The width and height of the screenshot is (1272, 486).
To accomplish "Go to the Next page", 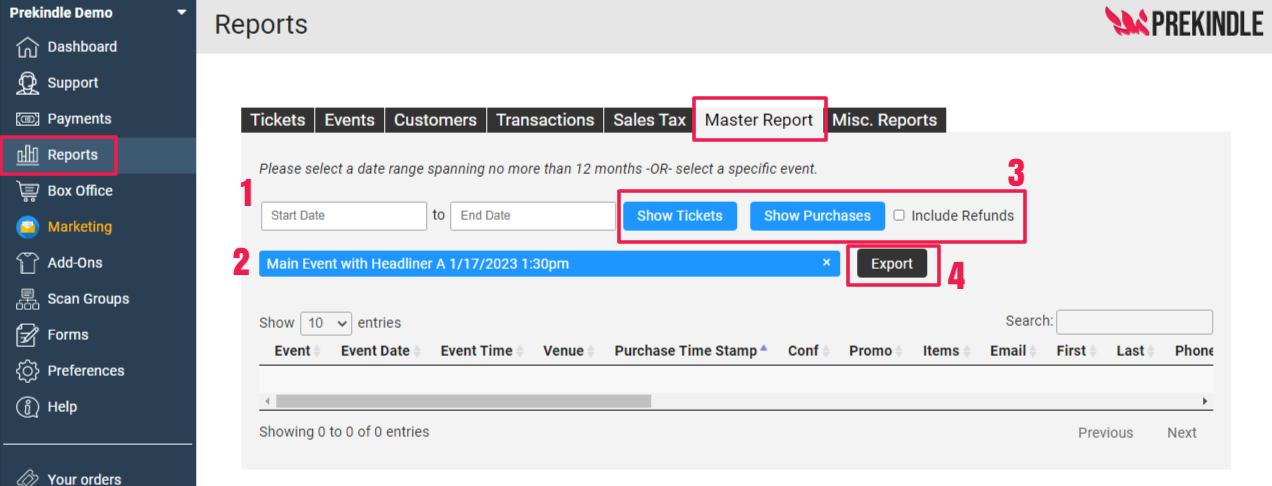I will click(1181, 433).
